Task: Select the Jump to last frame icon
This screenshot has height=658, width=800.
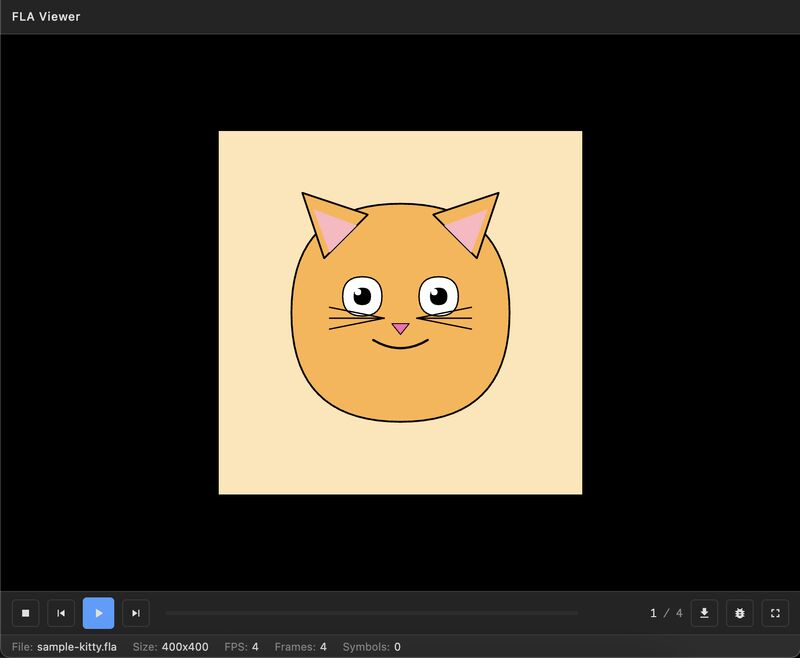Action: click(135, 613)
